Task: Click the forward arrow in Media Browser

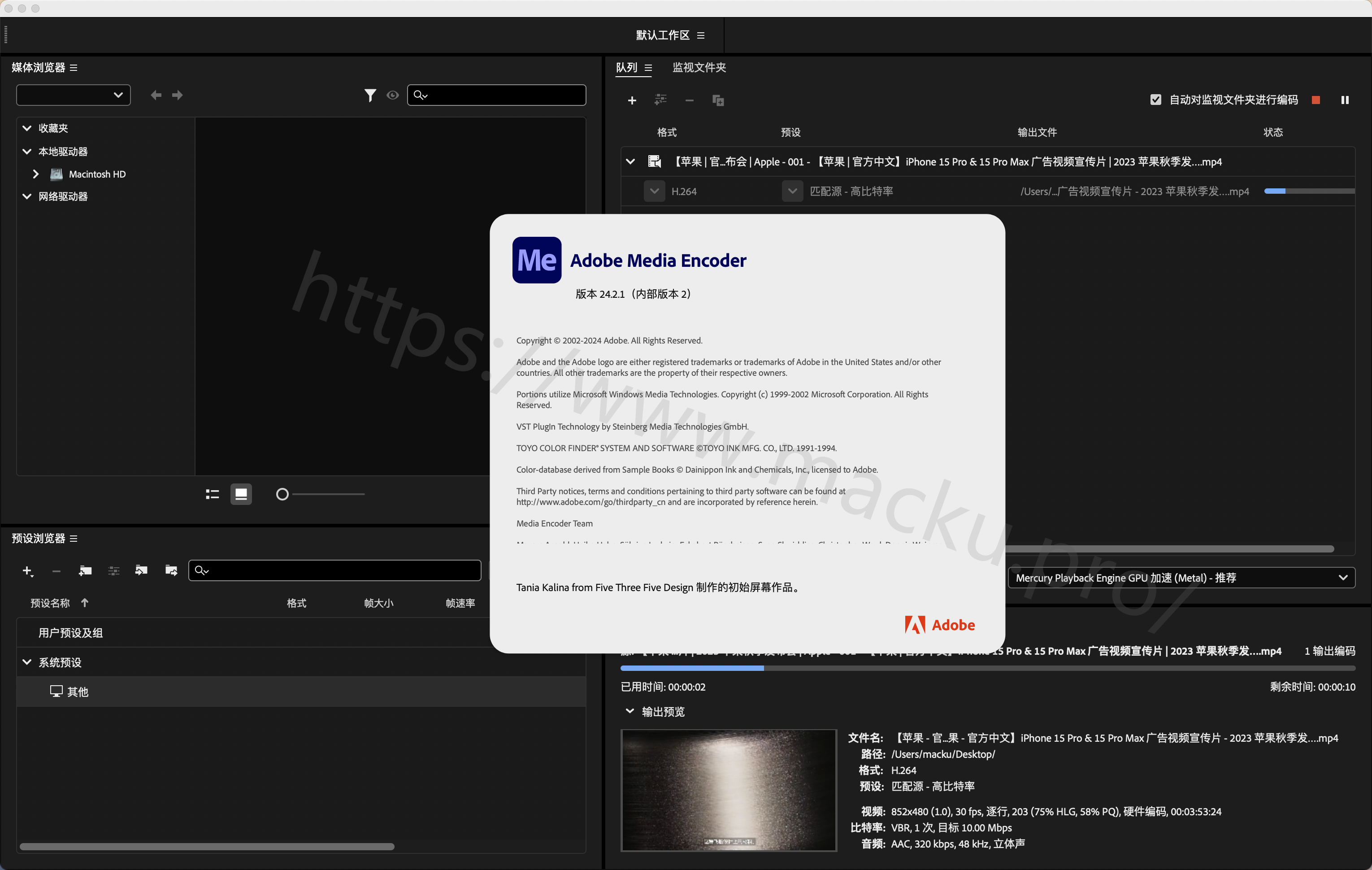Action: pos(178,95)
